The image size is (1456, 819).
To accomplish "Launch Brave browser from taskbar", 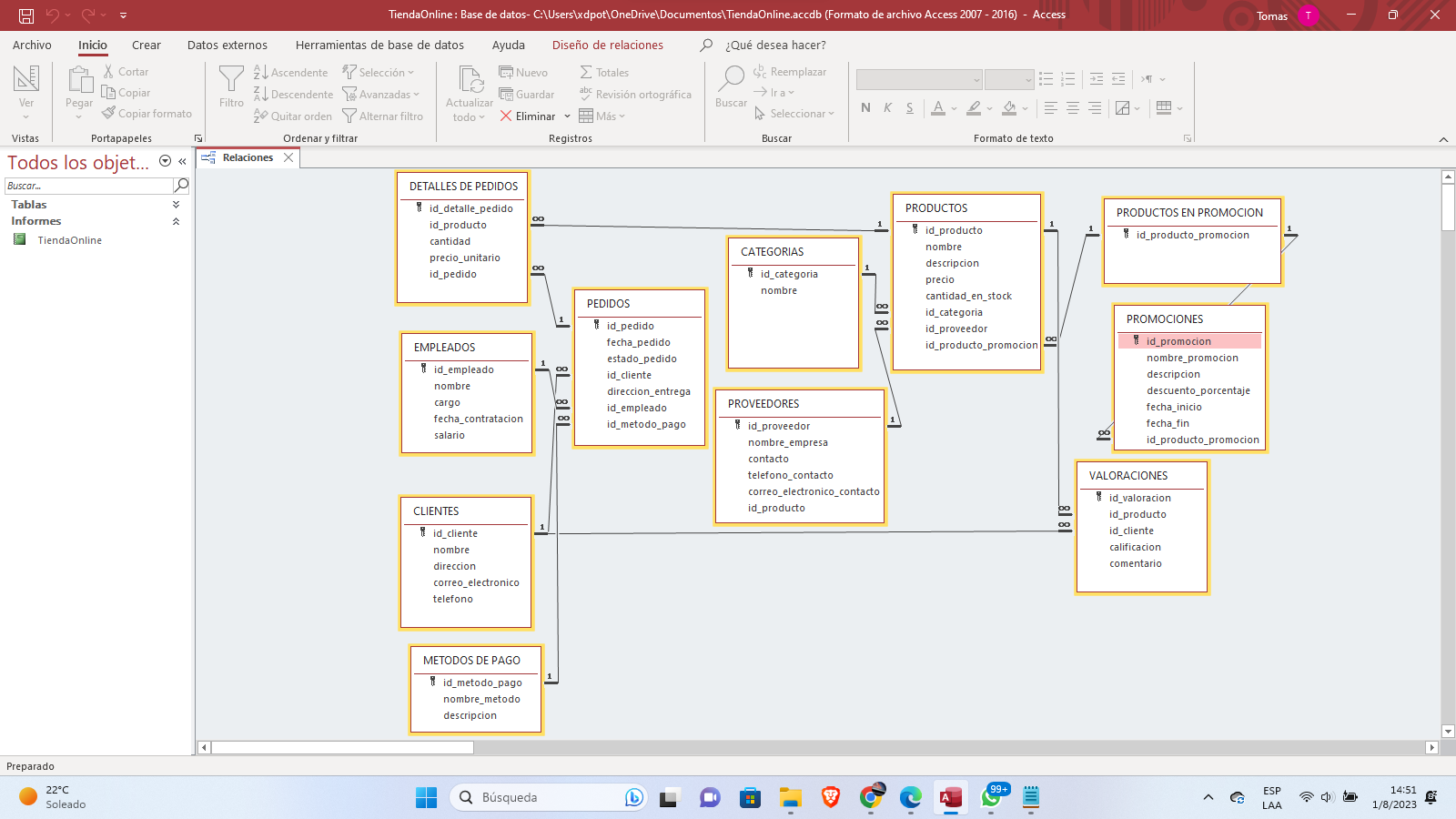I will click(830, 798).
